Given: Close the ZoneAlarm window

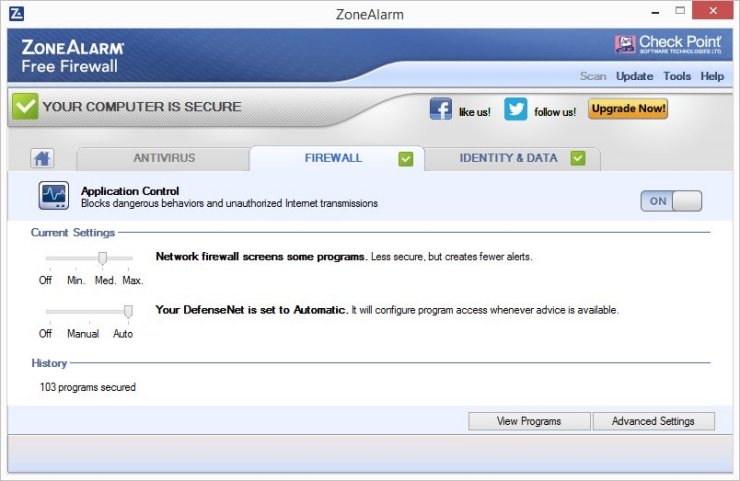Looking at the screenshot, I should [713, 10].
